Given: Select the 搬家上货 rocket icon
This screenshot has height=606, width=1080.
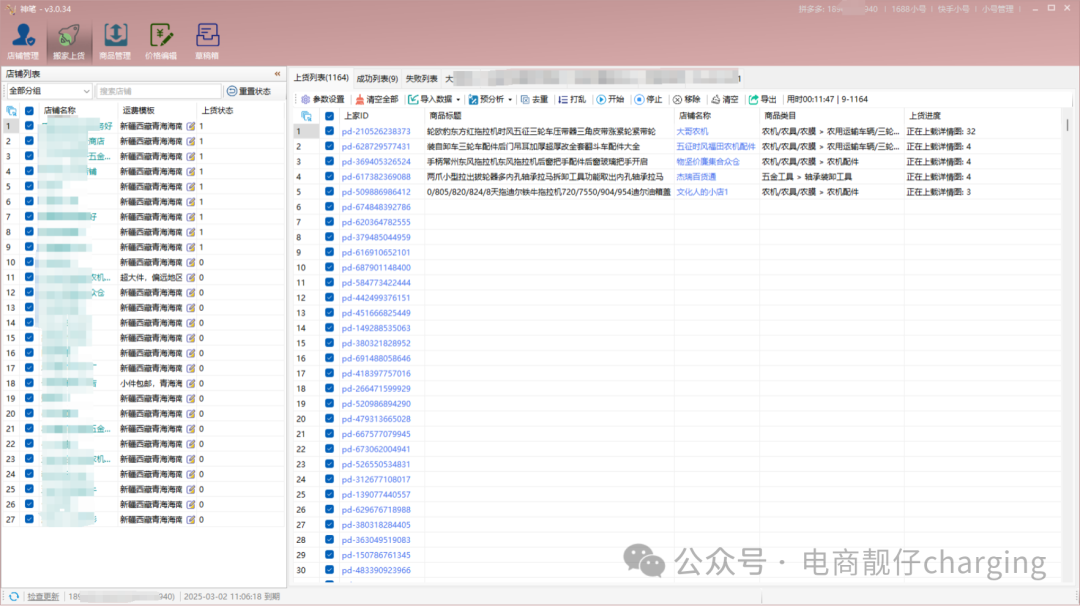Looking at the screenshot, I should click(x=69, y=41).
